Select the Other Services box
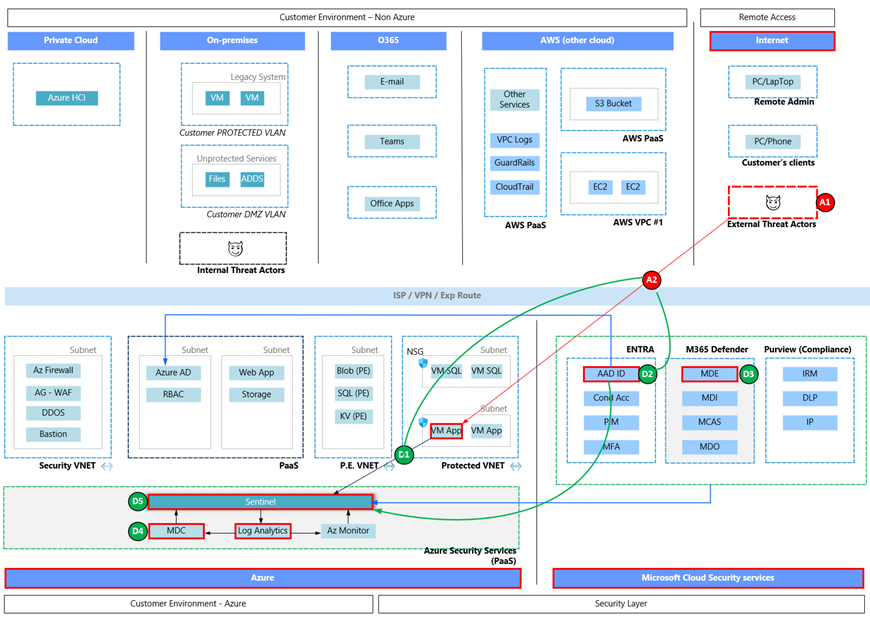Image resolution: width=870 pixels, height=618 pixels. (x=514, y=100)
